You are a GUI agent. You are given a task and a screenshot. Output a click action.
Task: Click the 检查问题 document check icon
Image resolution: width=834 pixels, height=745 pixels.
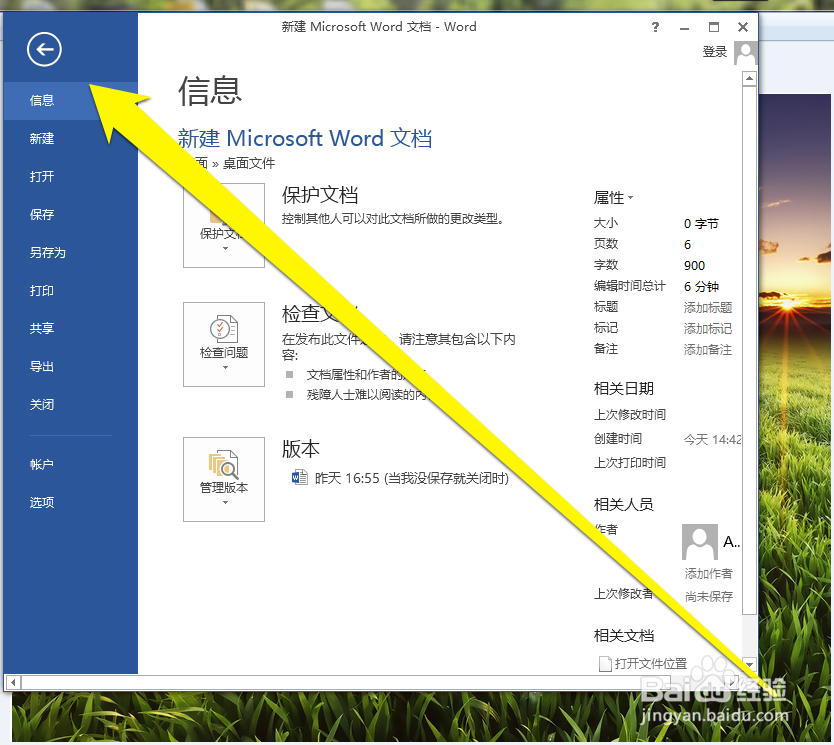click(x=224, y=329)
